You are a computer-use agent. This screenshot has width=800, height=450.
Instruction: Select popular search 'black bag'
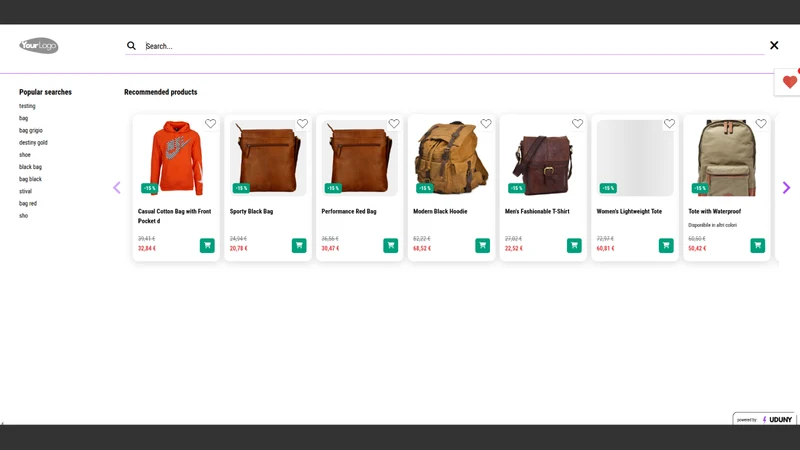30,167
